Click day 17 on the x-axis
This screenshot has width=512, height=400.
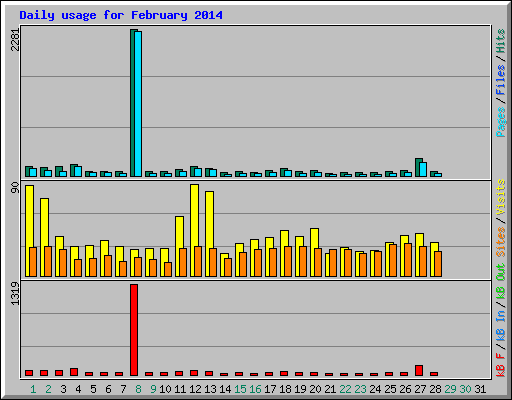(270, 389)
